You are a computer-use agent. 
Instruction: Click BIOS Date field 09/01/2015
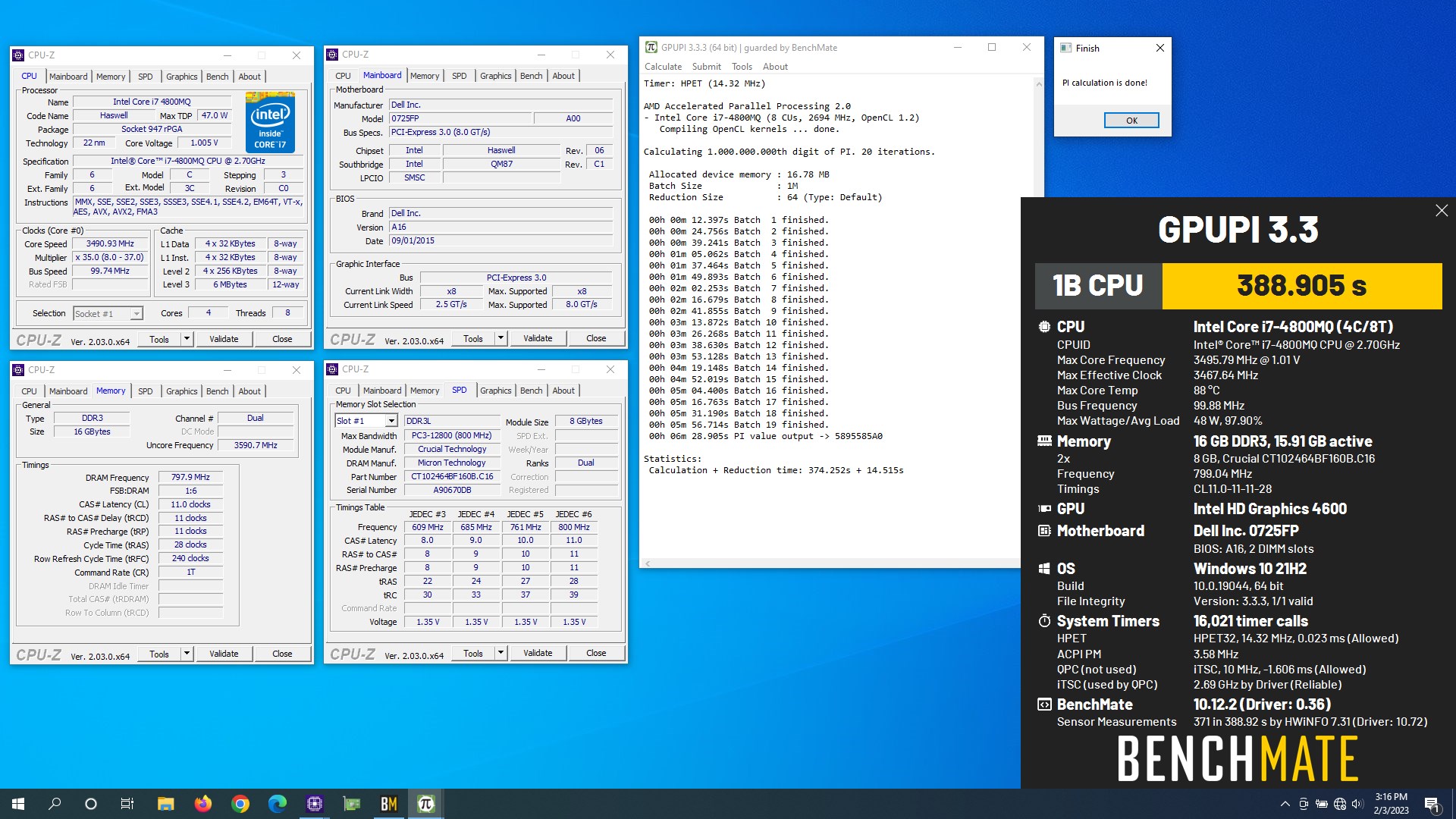[500, 241]
